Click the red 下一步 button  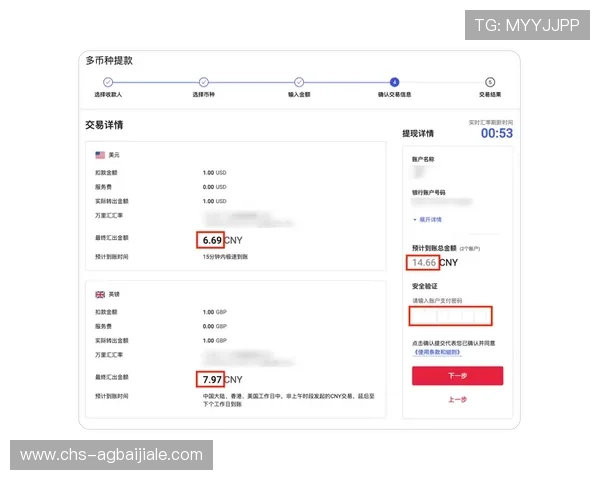[458, 376]
